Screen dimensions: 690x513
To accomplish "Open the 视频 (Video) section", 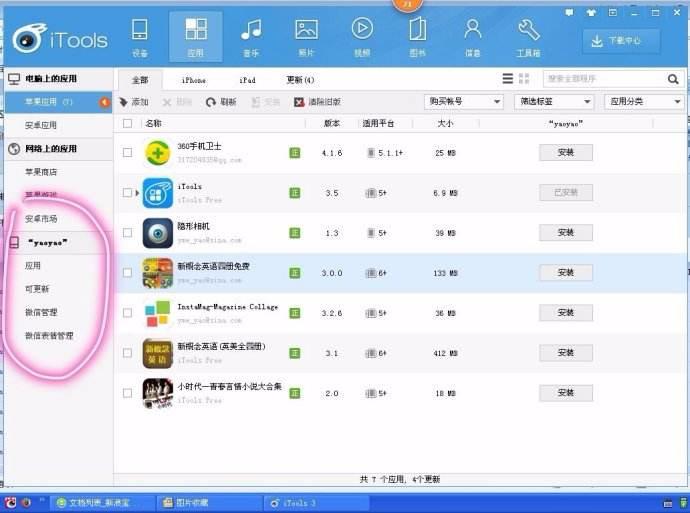I will [x=362, y=38].
